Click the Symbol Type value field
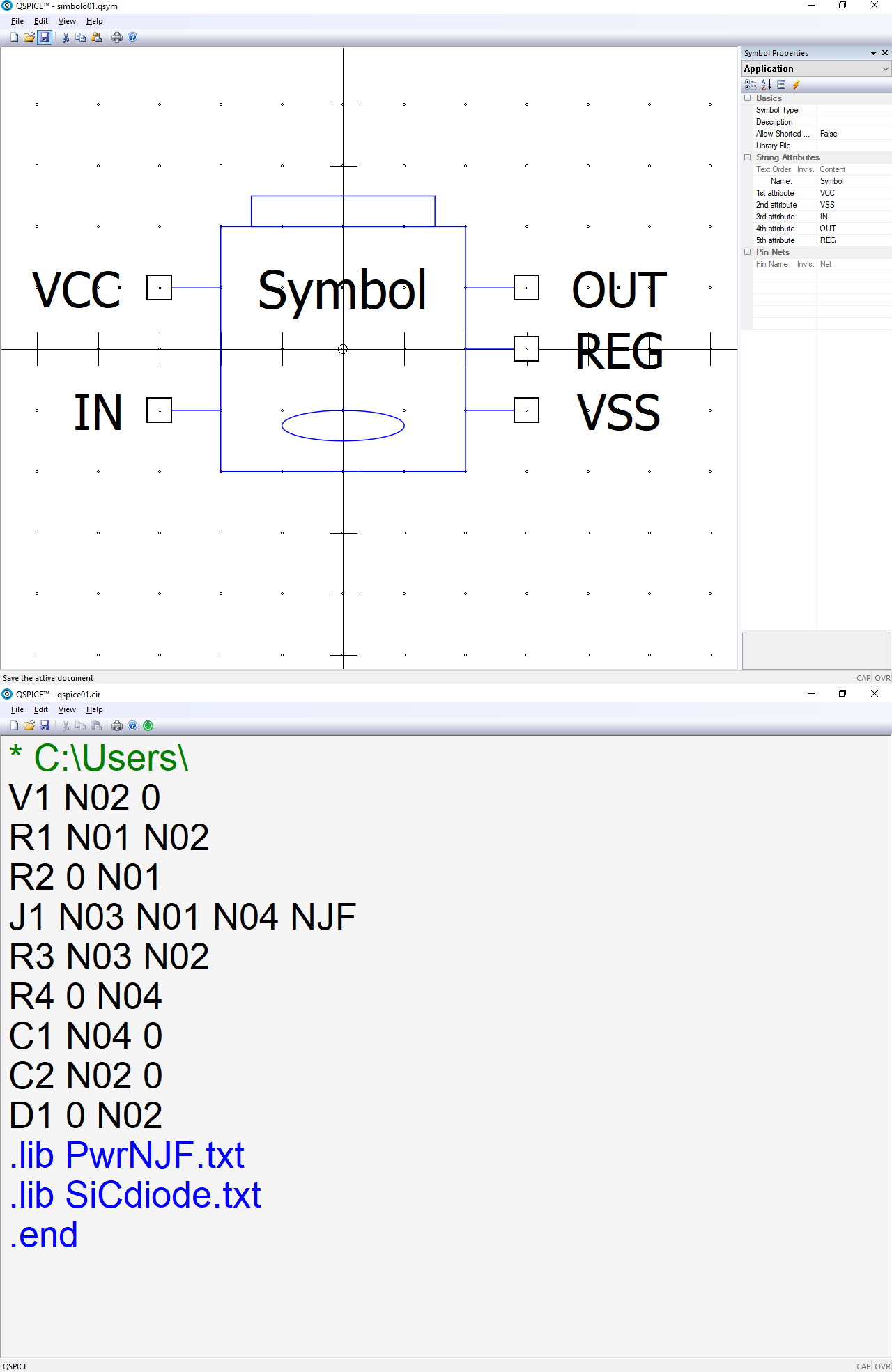The image size is (892, 1372). click(854, 110)
